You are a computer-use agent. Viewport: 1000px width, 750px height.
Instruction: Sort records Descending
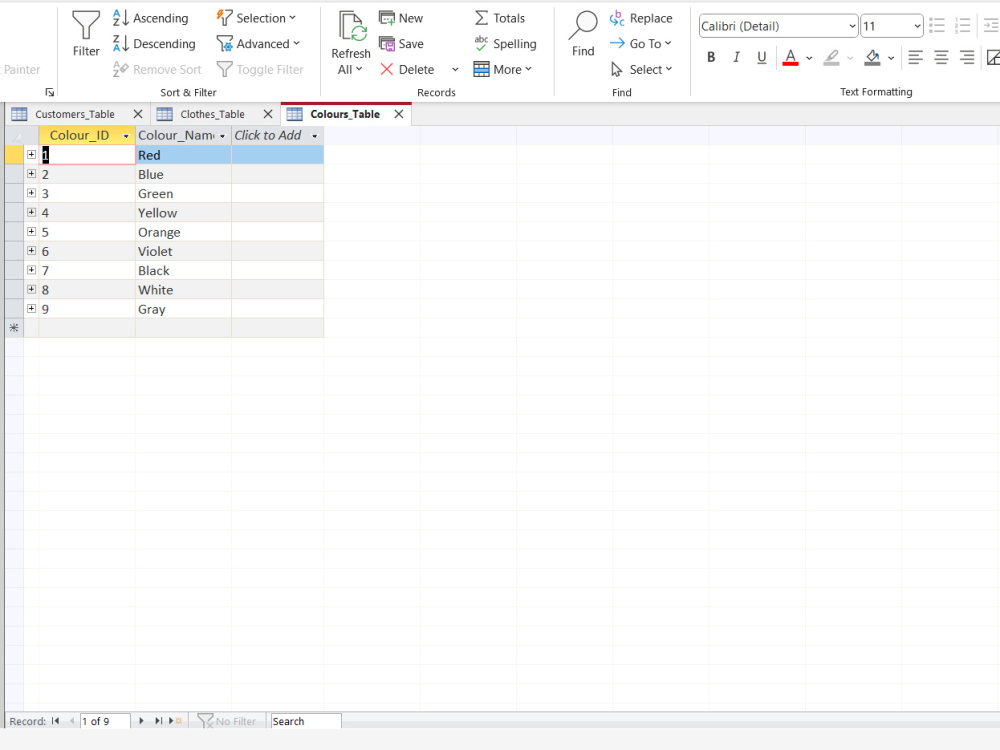point(154,44)
